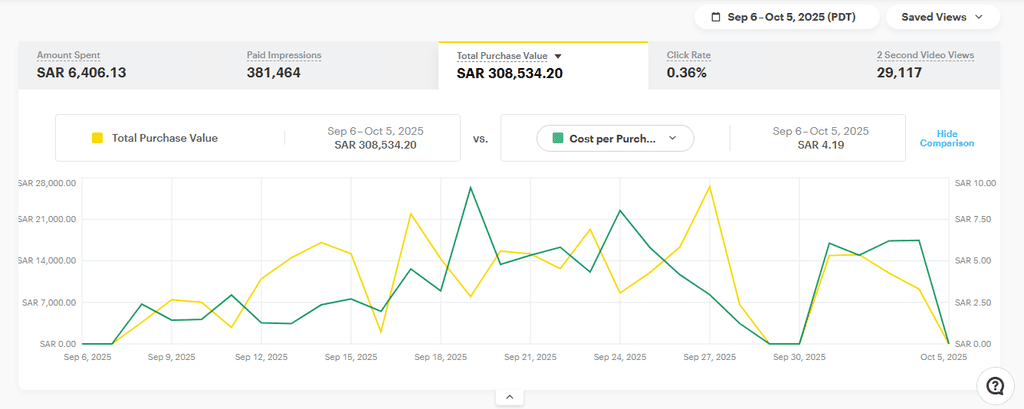Click the yellow Total Purchase Value legend square
Screen dimensions: 1024x409
[x=97, y=138]
